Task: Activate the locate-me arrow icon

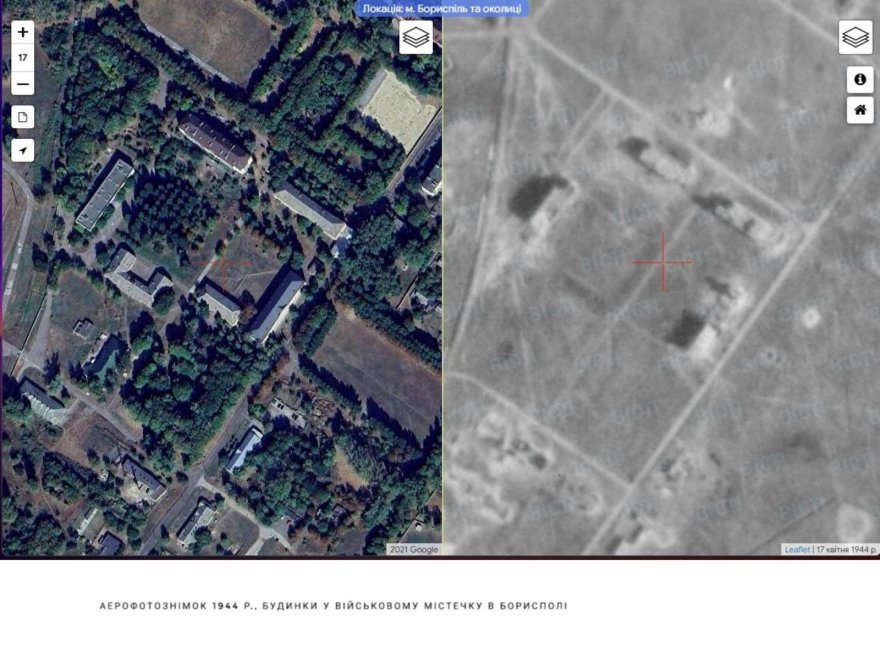Action: tap(22, 150)
